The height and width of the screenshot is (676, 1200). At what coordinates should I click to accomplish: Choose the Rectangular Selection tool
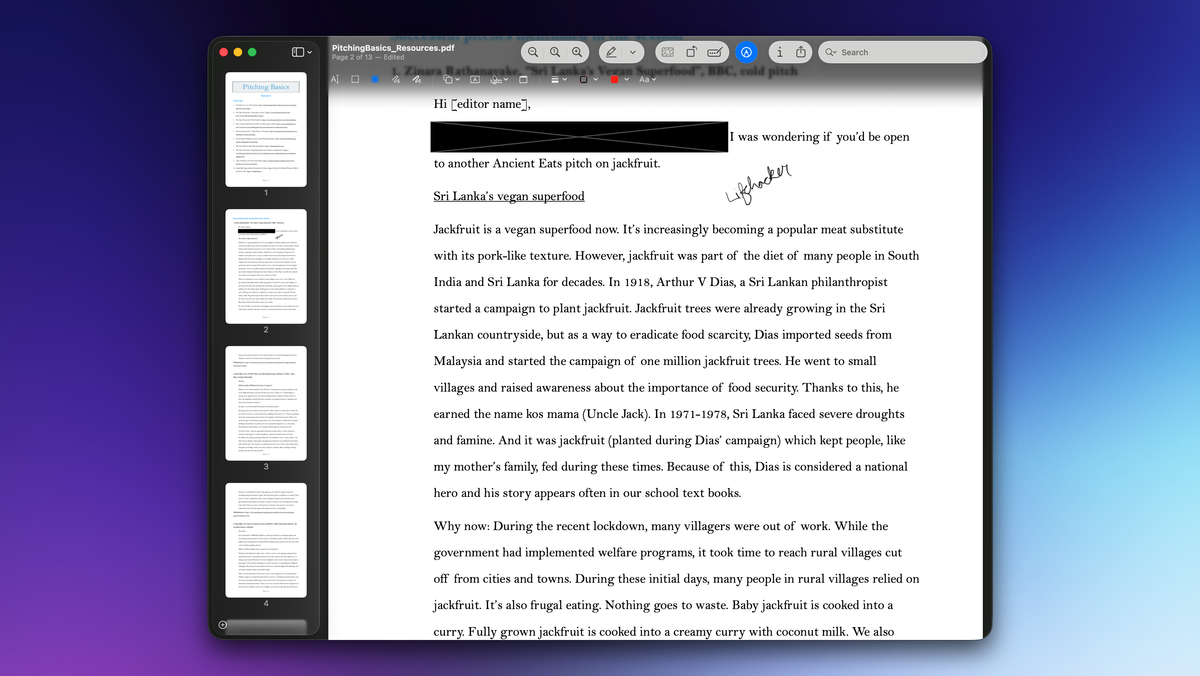click(355, 80)
